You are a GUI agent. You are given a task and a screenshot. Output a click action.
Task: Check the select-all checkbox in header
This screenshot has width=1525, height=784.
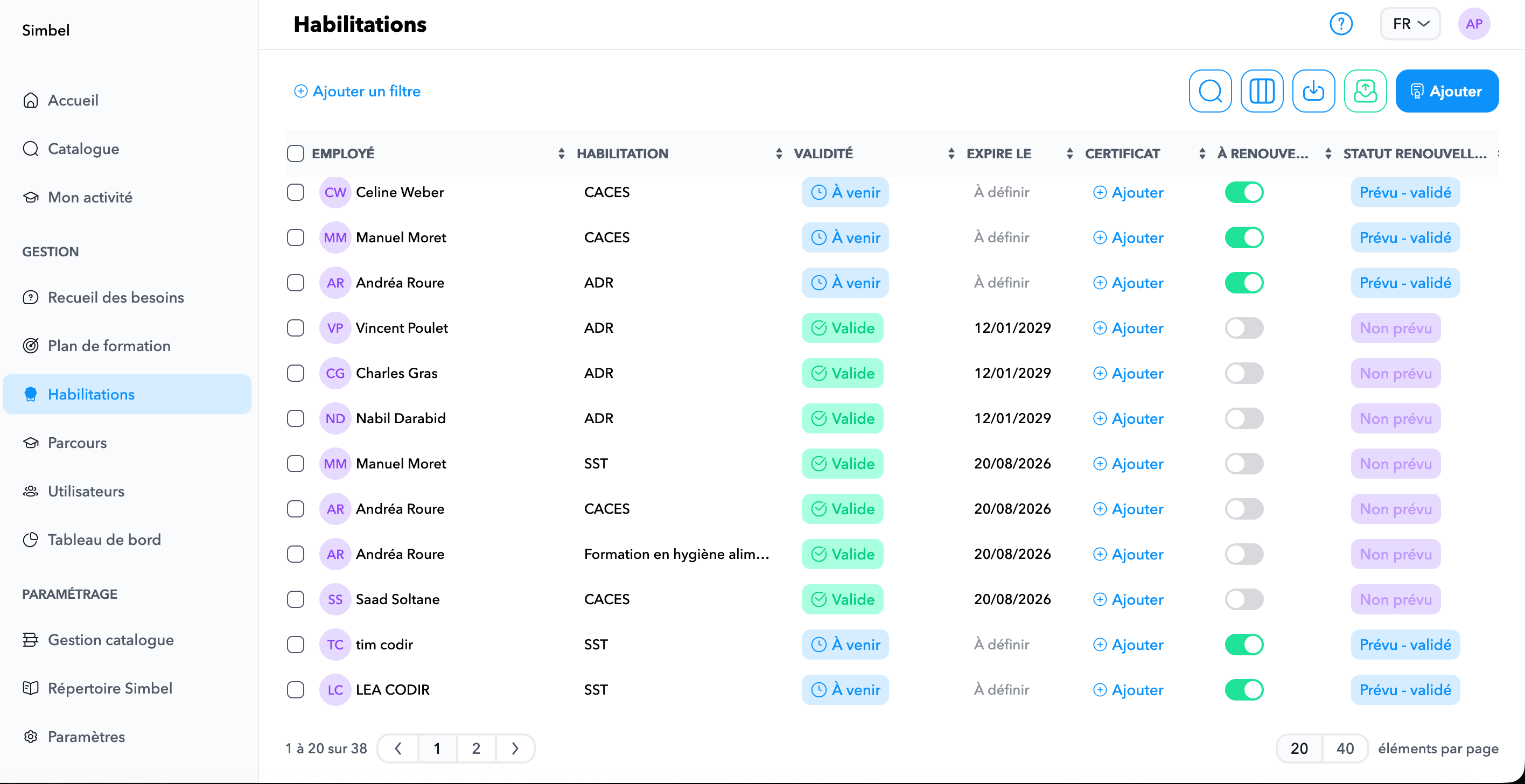click(296, 153)
